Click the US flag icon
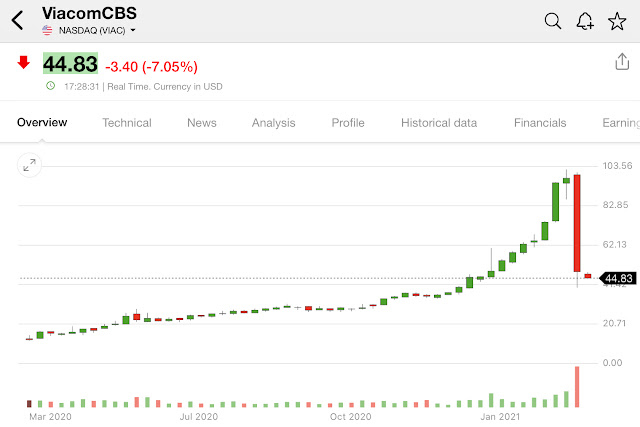The width and height of the screenshot is (640, 427). [x=47, y=30]
